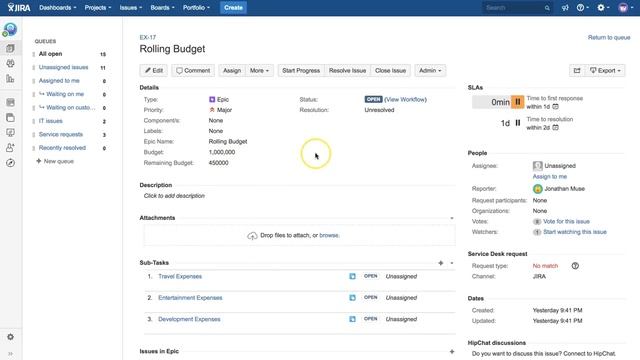Click to add description text
Image resolution: width=640 pixels, height=360 pixels.
pos(174,196)
